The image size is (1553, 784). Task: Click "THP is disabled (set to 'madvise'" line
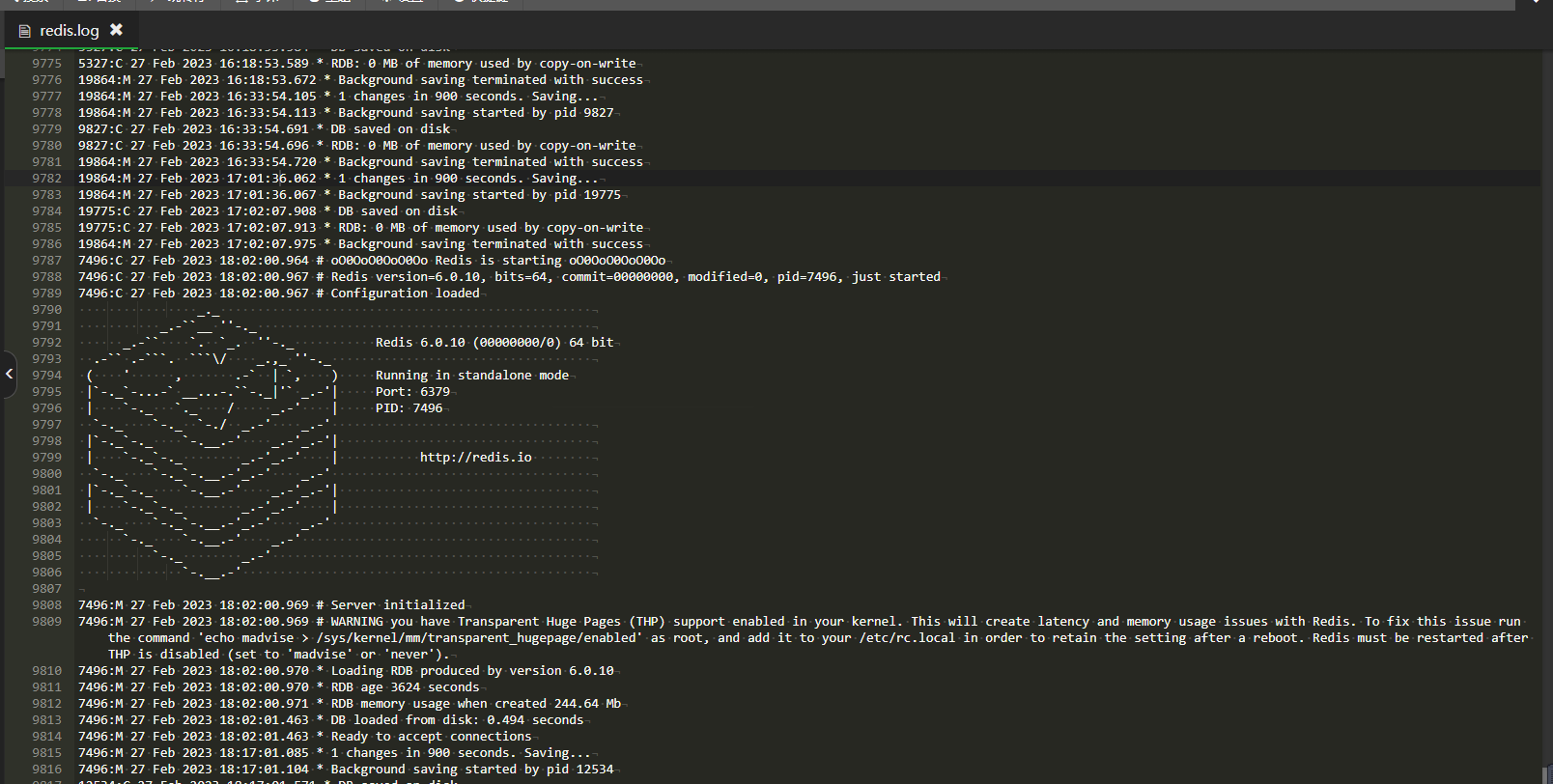(x=279, y=655)
